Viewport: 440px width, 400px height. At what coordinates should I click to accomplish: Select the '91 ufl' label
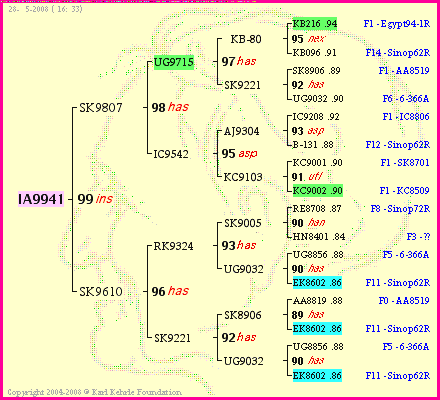(x=307, y=177)
